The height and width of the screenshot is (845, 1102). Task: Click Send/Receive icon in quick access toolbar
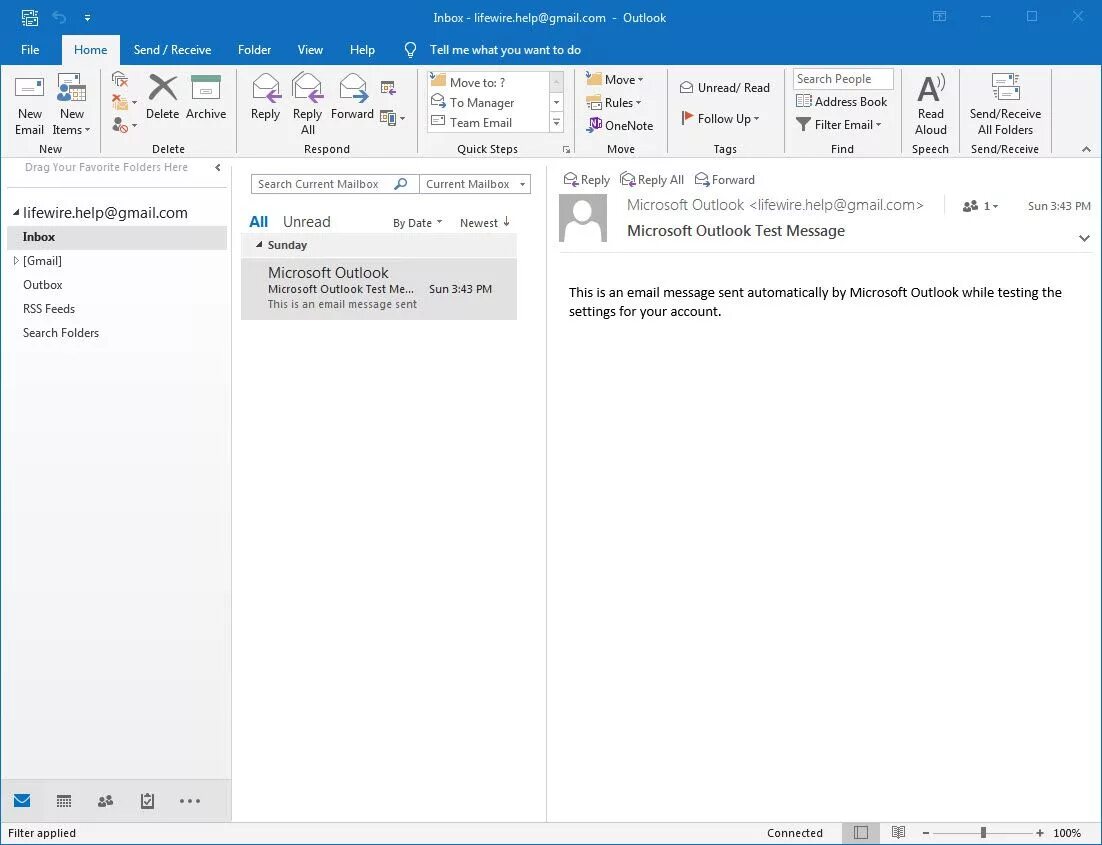coord(30,17)
